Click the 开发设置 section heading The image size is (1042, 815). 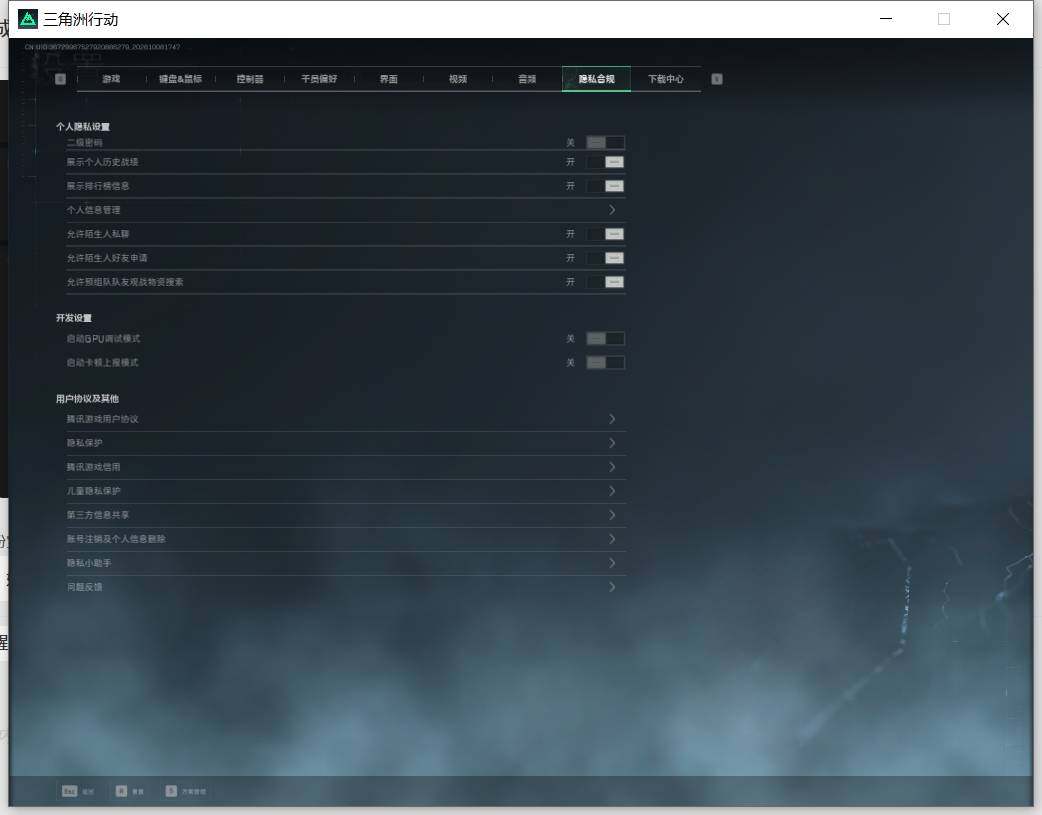click(74, 318)
